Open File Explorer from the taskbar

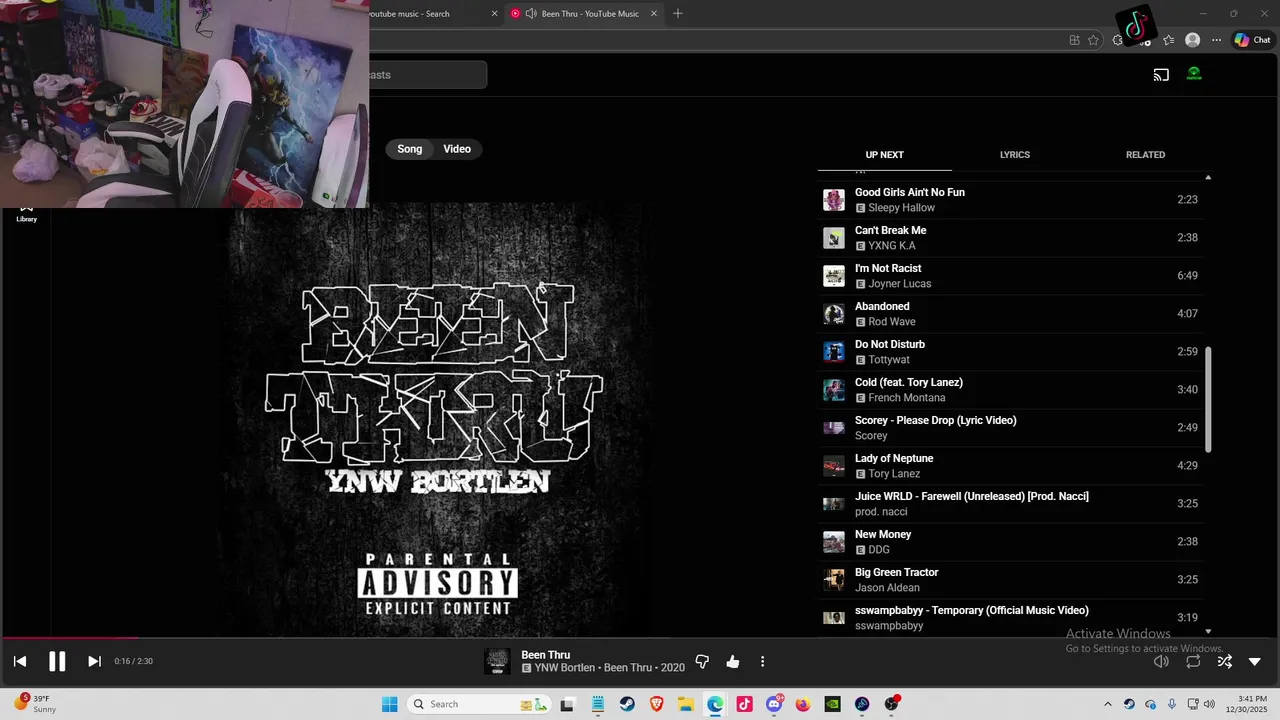click(686, 704)
